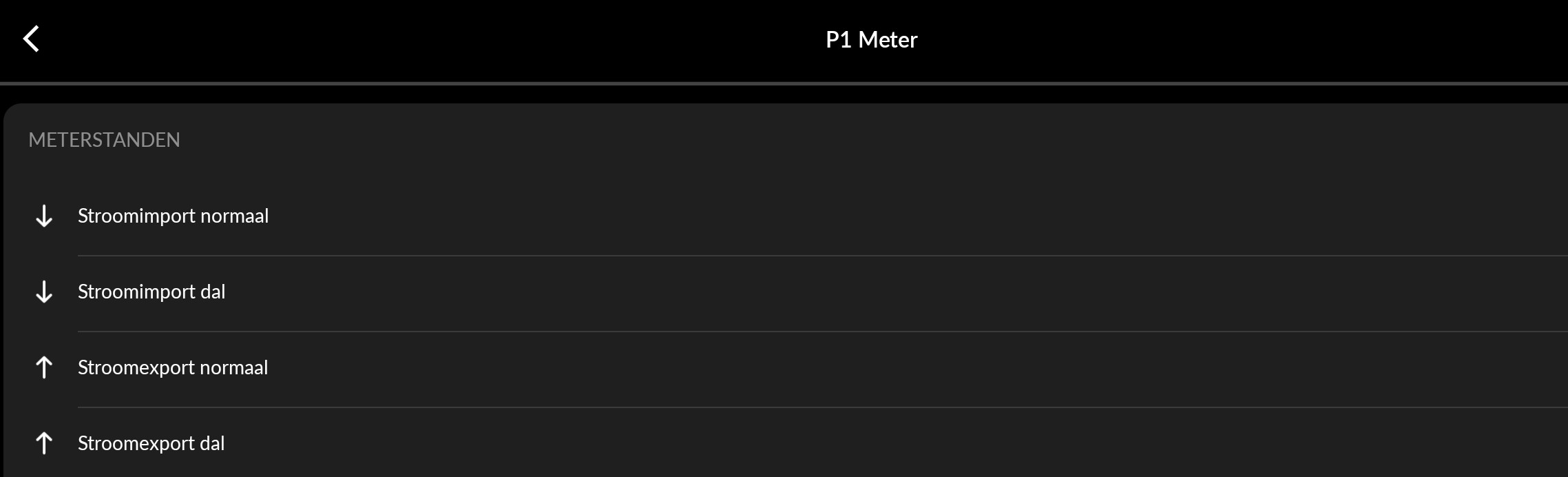Screen dimensions: 1568x477
Task: Click the letter P in the page title
Action: pos(832,40)
